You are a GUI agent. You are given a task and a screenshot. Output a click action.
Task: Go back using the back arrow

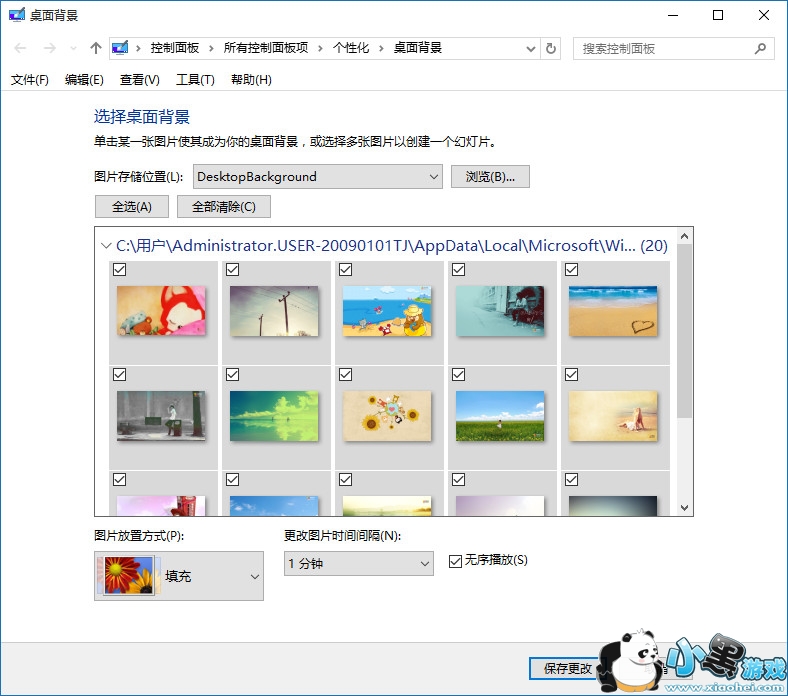[20, 48]
